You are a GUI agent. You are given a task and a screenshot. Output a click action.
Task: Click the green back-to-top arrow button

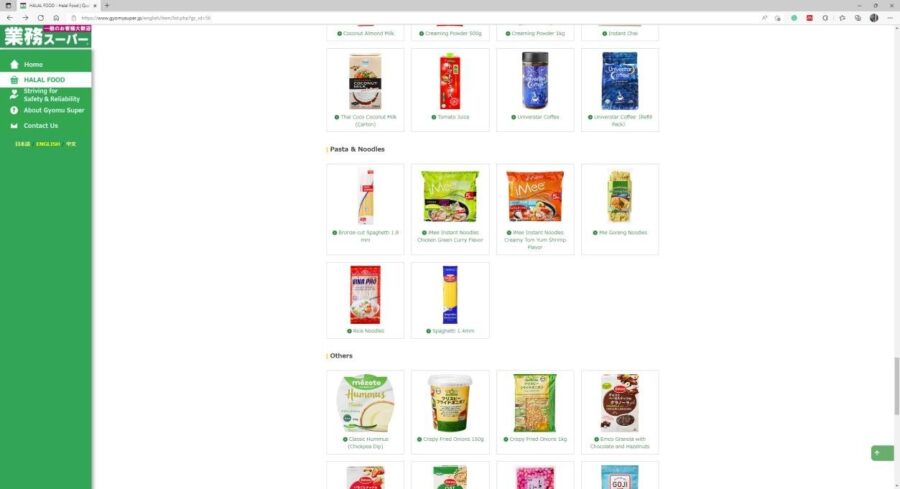(882, 453)
